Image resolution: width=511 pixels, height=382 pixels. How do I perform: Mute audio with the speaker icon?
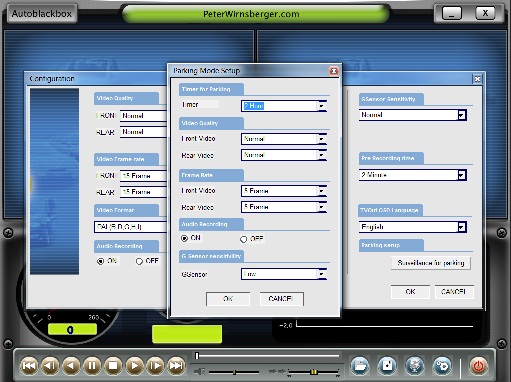tap(199, 371)
